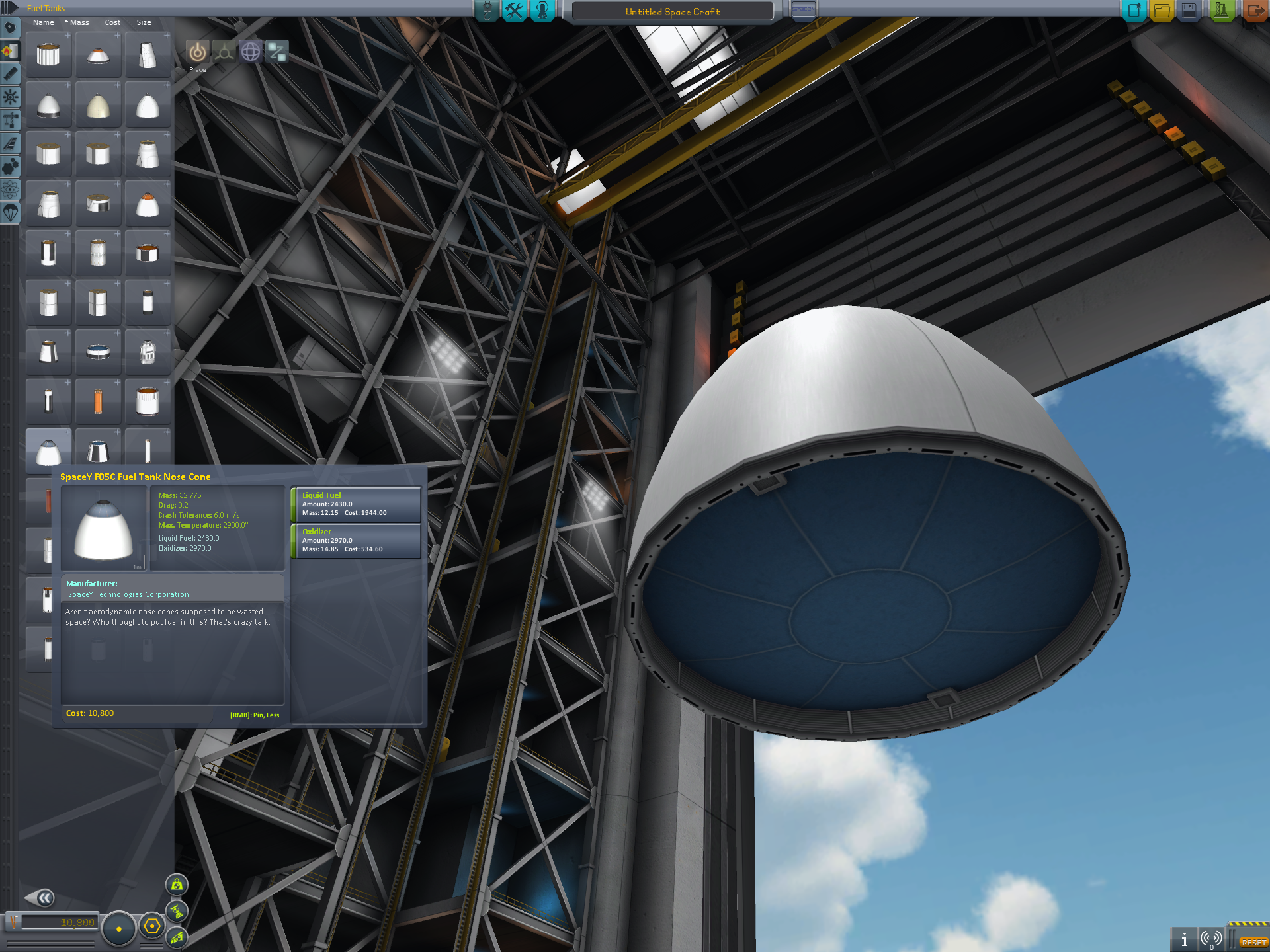Pick the slim orange tank thumbnail
1270x952 pixels.
[98, 401]
